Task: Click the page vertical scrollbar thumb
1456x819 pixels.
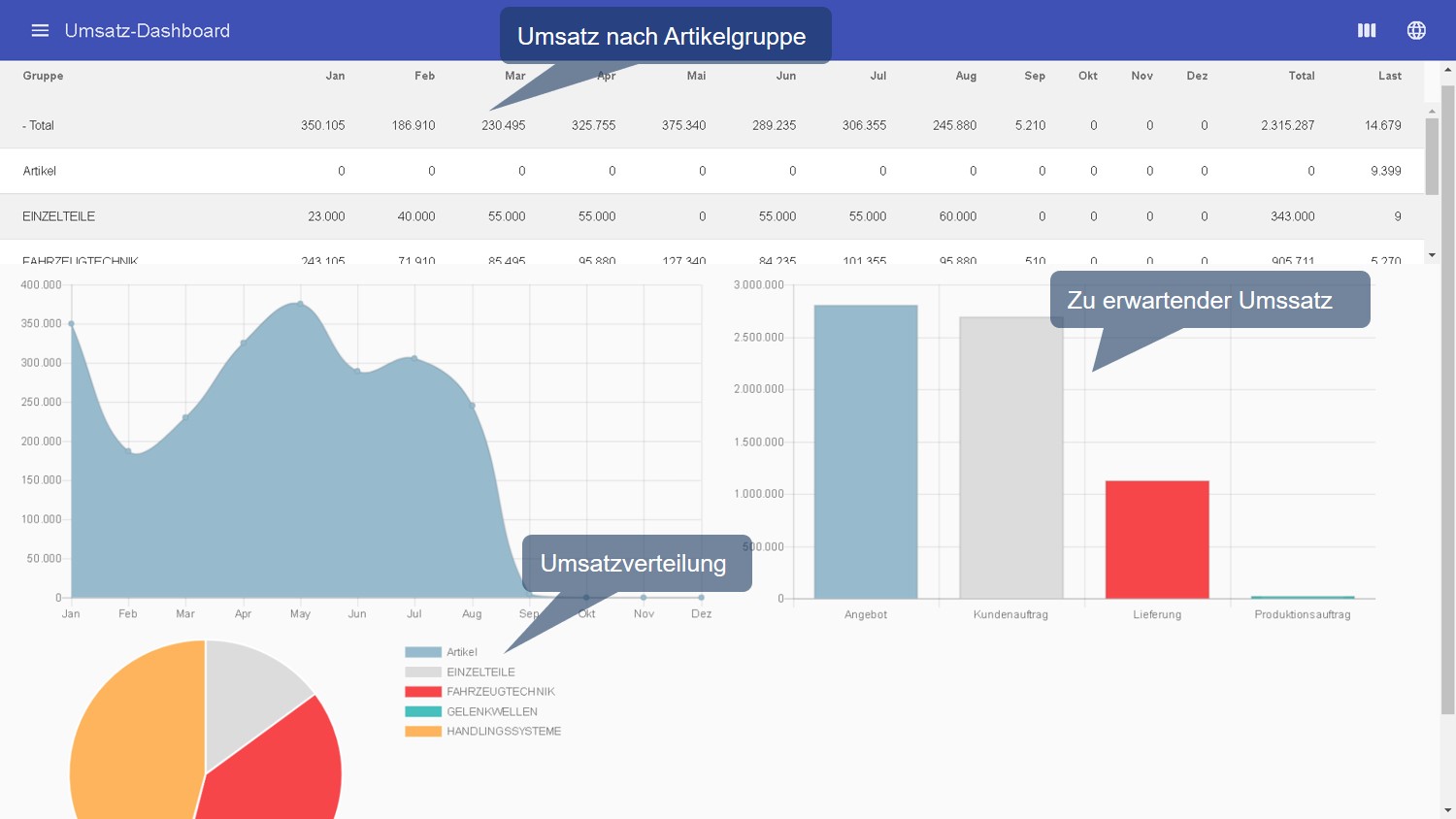Action: click(x=1448, y=400)
